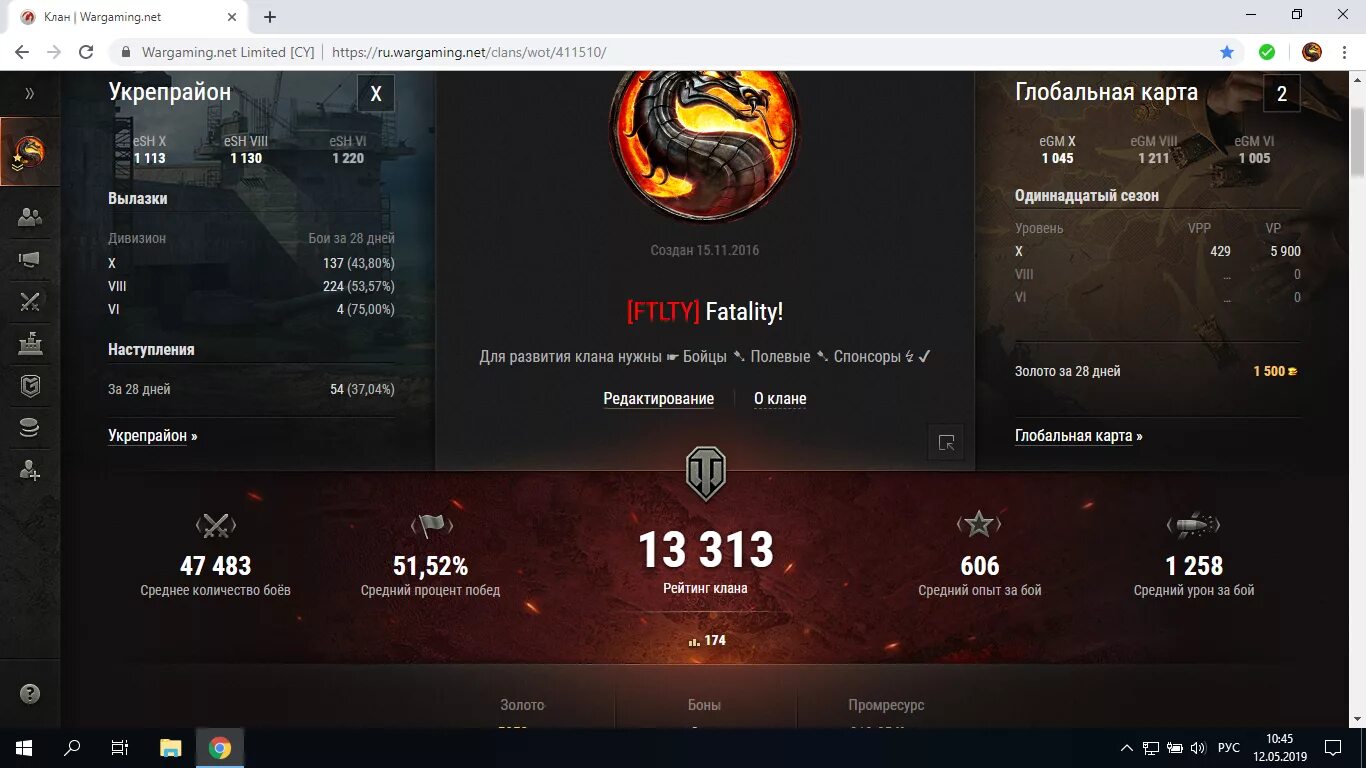Open the Windows Start menu
The height and width of the screenshot is (768, 1366).
tap(24, 748)
